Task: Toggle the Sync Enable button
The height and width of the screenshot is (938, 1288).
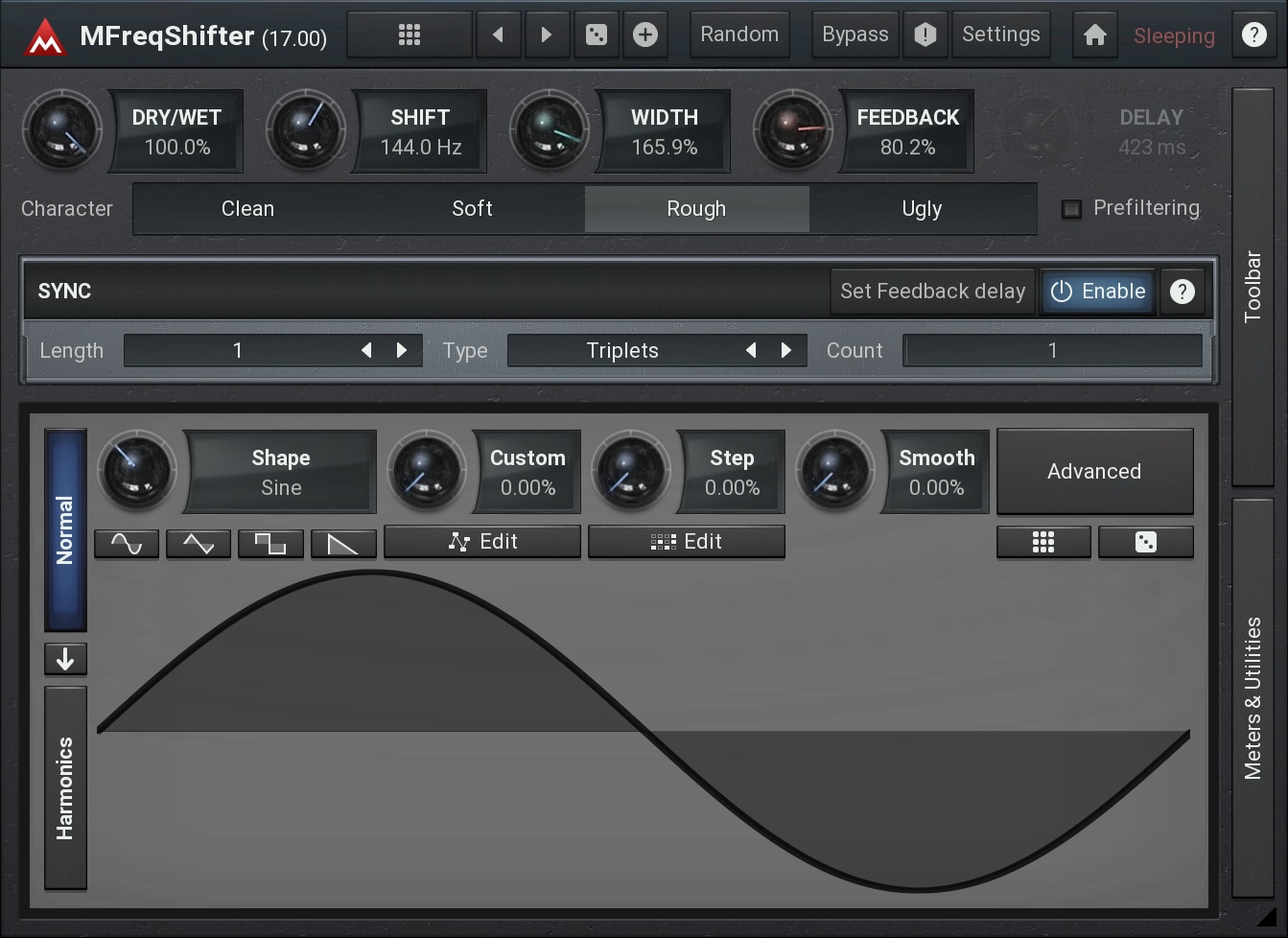Action: (1098, 292)
